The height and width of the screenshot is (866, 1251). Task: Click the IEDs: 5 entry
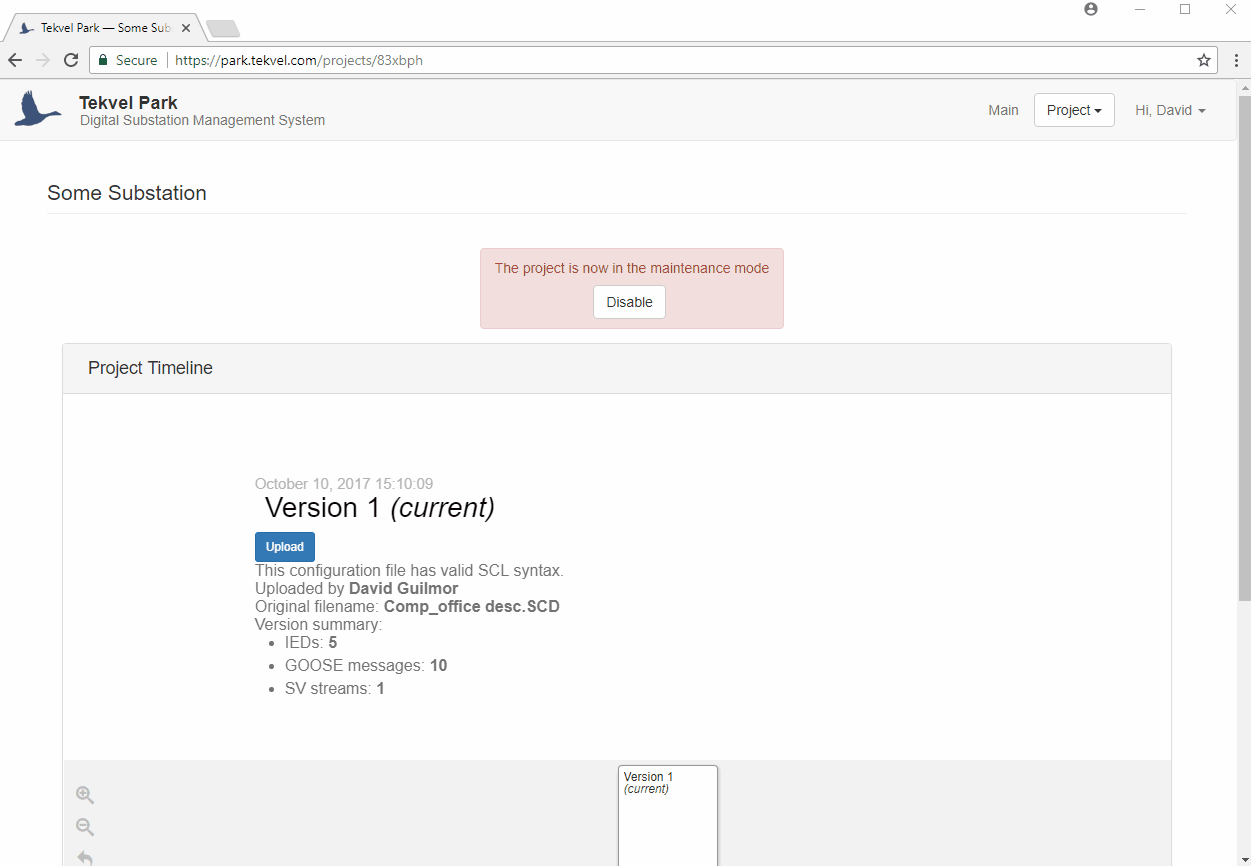point(311,642)
